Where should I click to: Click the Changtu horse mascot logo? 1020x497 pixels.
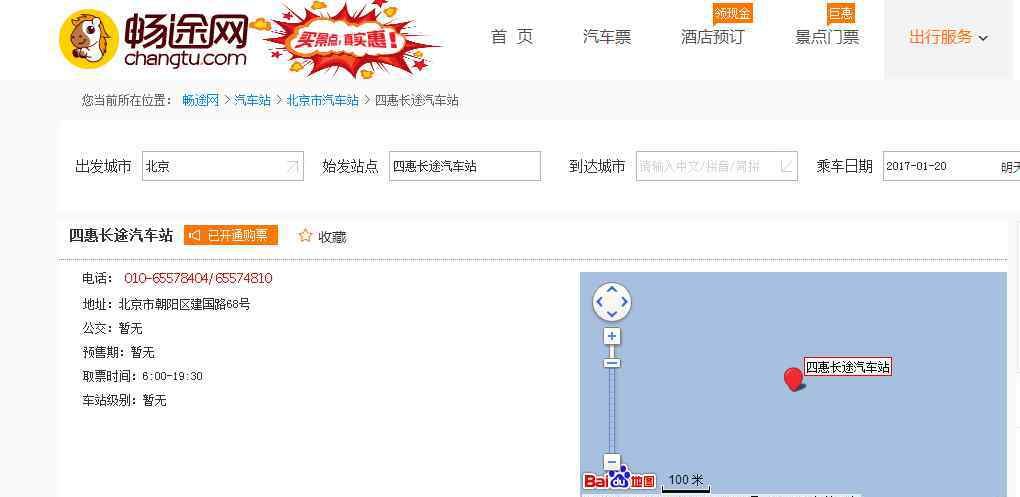point(89,40)
